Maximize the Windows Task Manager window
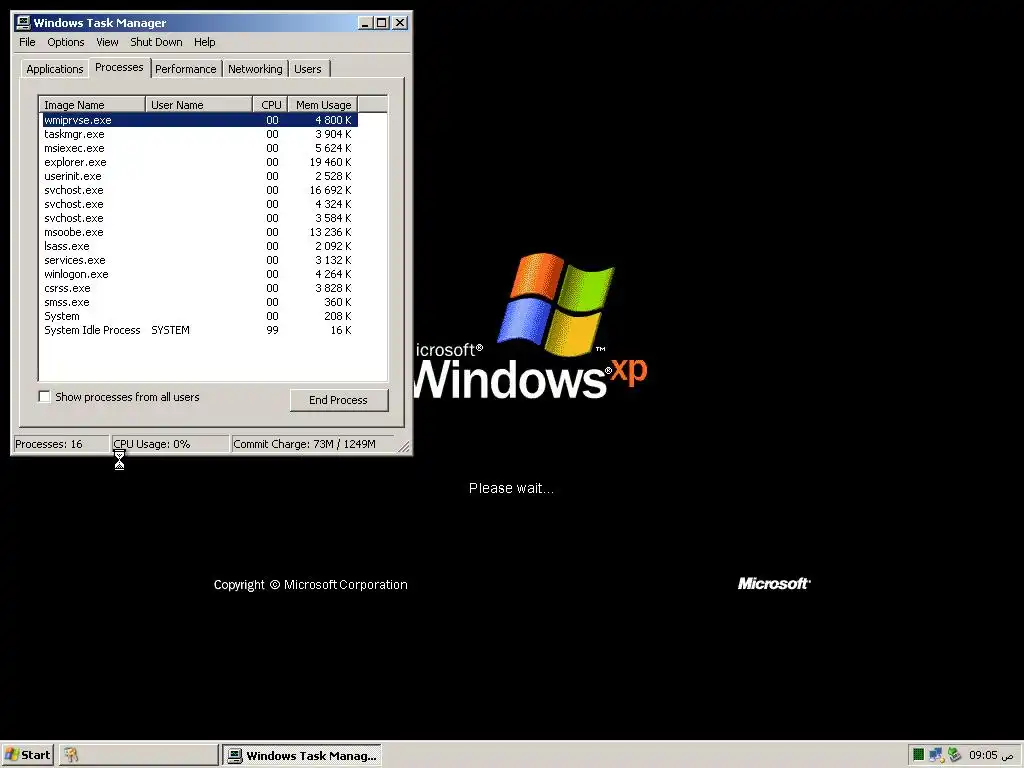Image resolution: width=1024 pixels, height=768 pixels. pos(382,23)
